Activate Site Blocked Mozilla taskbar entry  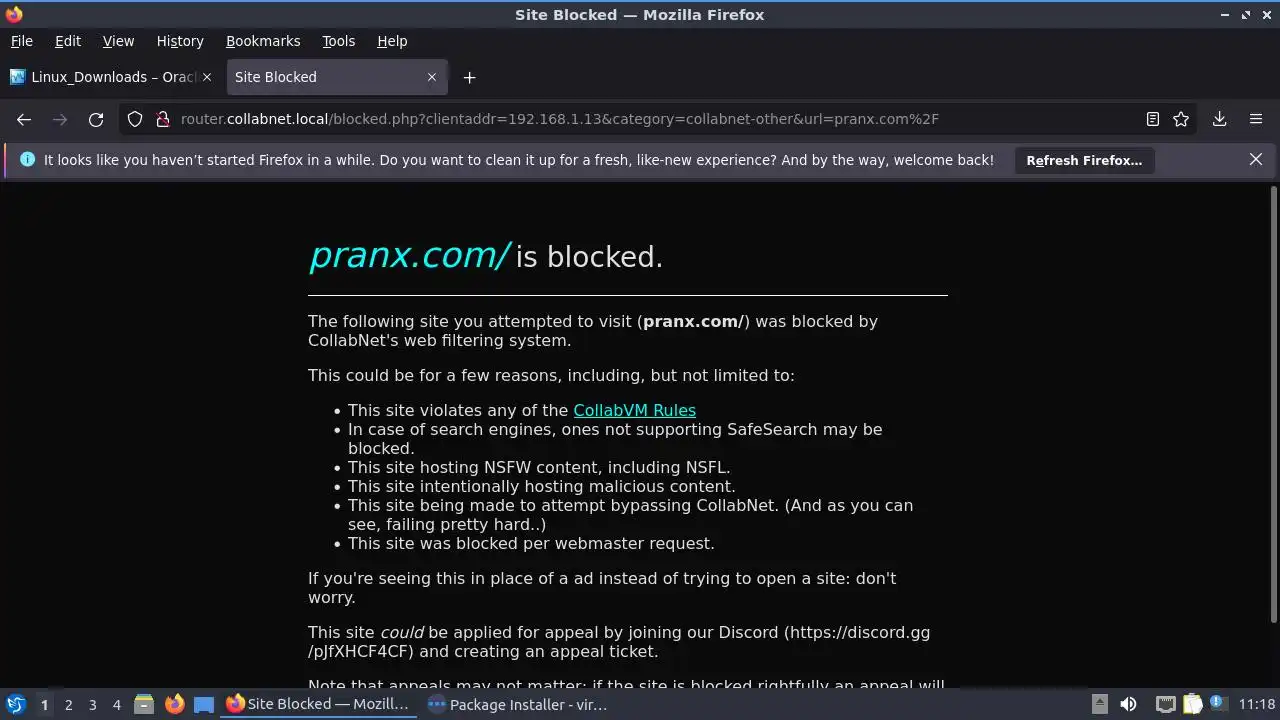coord(318,704)
